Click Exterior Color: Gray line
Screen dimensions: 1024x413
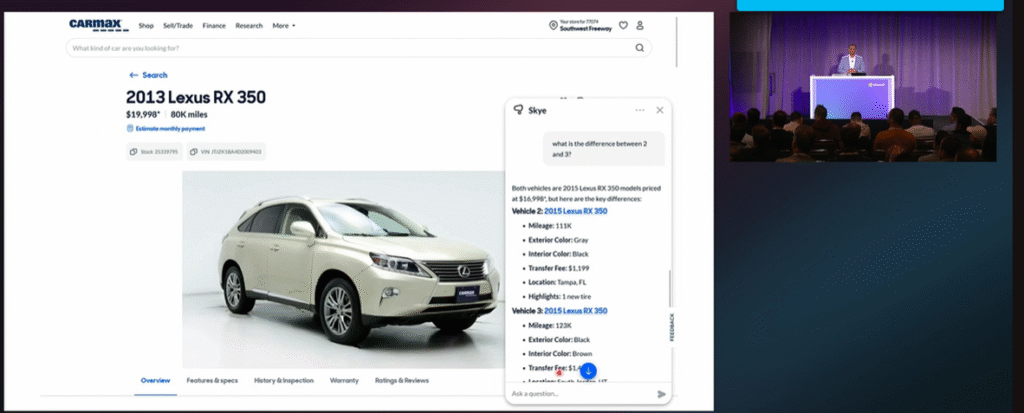click(x=558, y=240)
